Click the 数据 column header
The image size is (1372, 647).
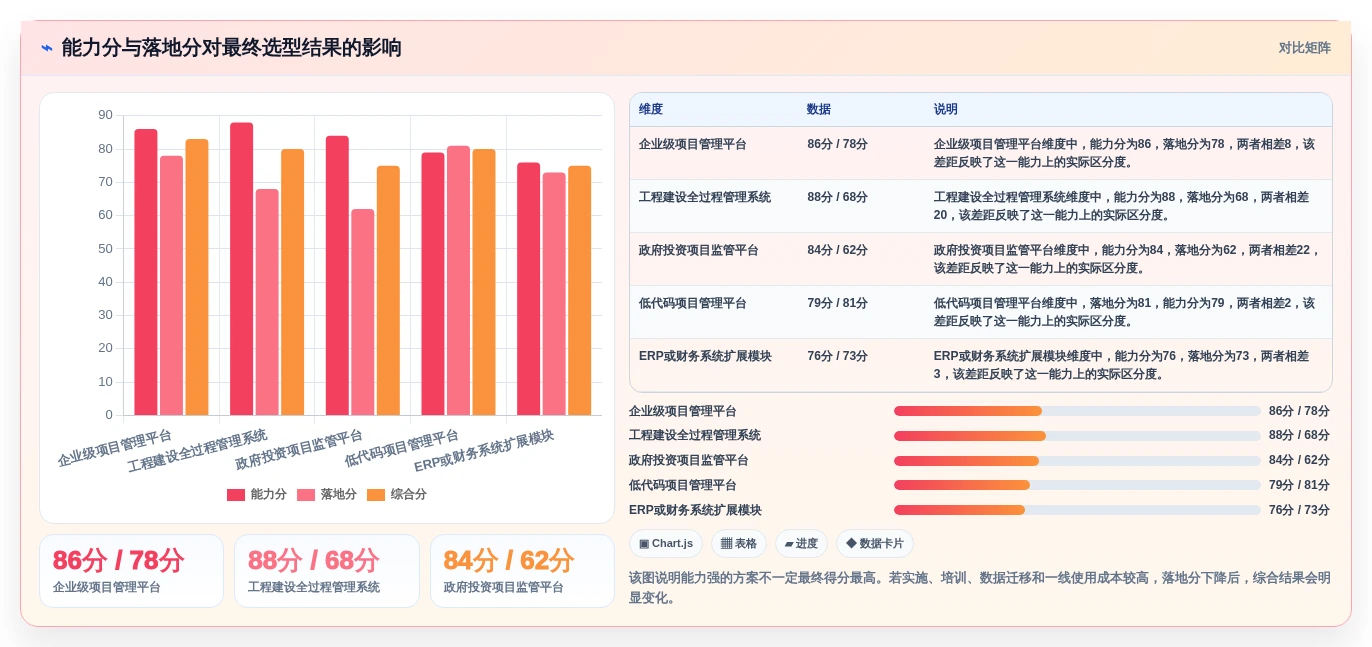click(x=819, y=110)
